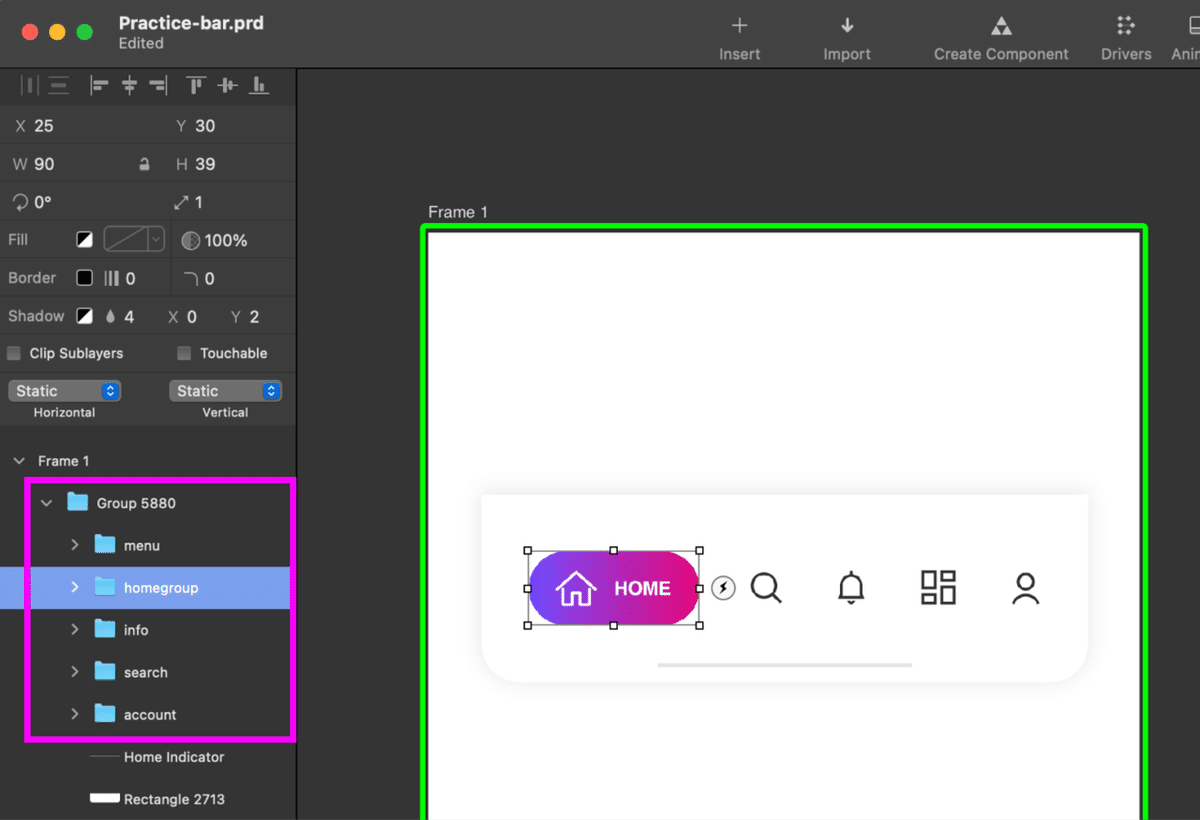Screen dimensions: 1200x820
Task: Open the Vertical Static dropdown
Action: click(225, 391)
